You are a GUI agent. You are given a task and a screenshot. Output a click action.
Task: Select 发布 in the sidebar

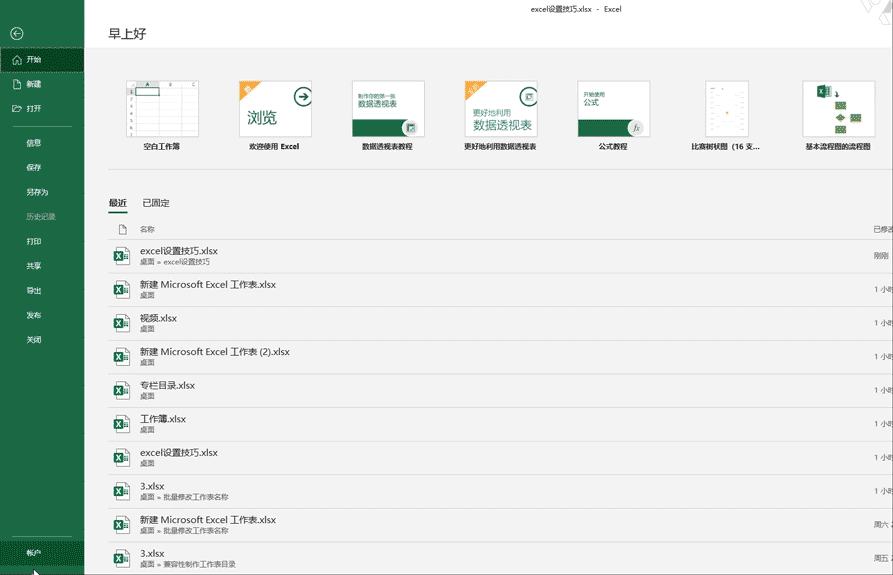point(34,315)
